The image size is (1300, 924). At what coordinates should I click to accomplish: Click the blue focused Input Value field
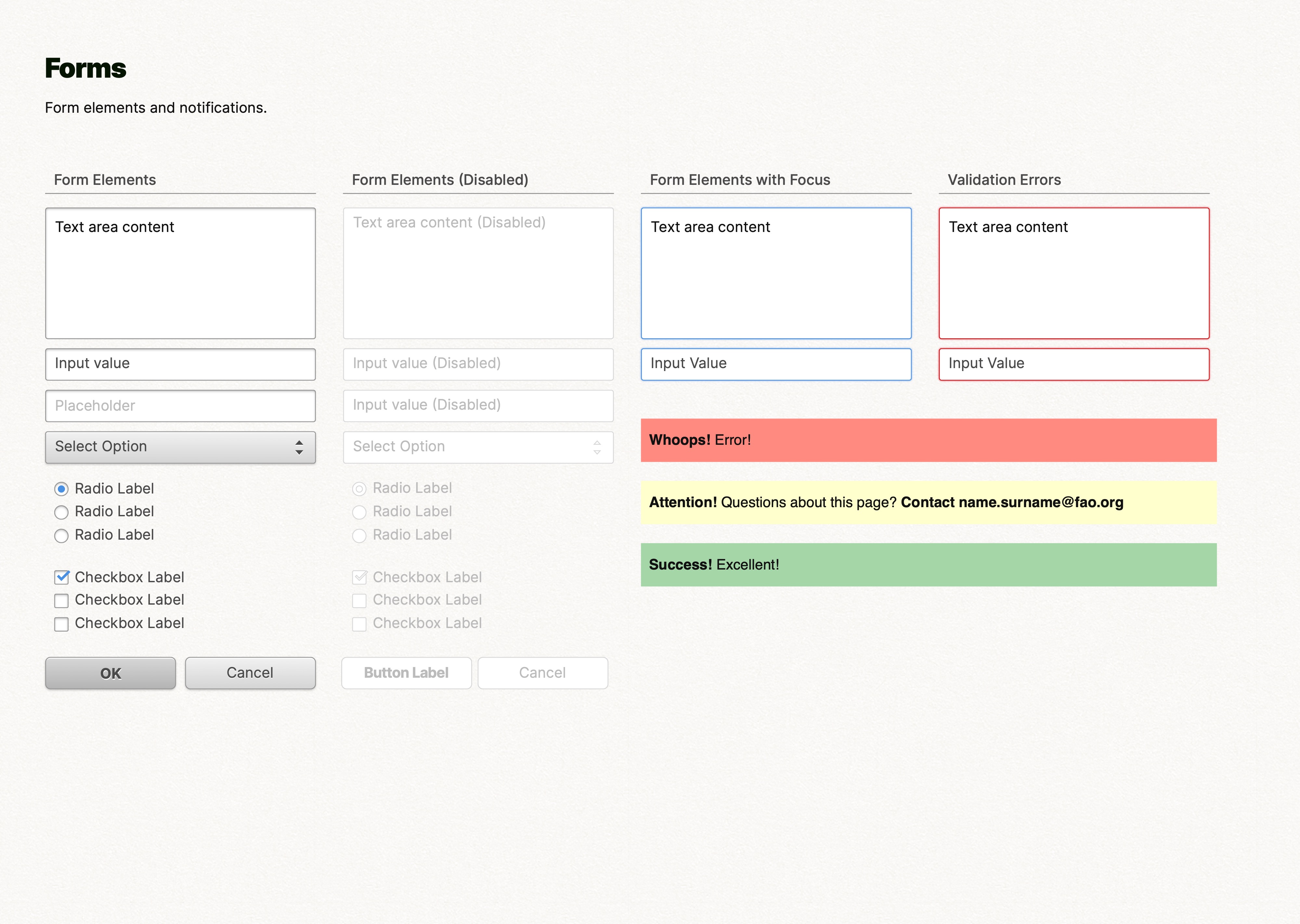point(775,364)
